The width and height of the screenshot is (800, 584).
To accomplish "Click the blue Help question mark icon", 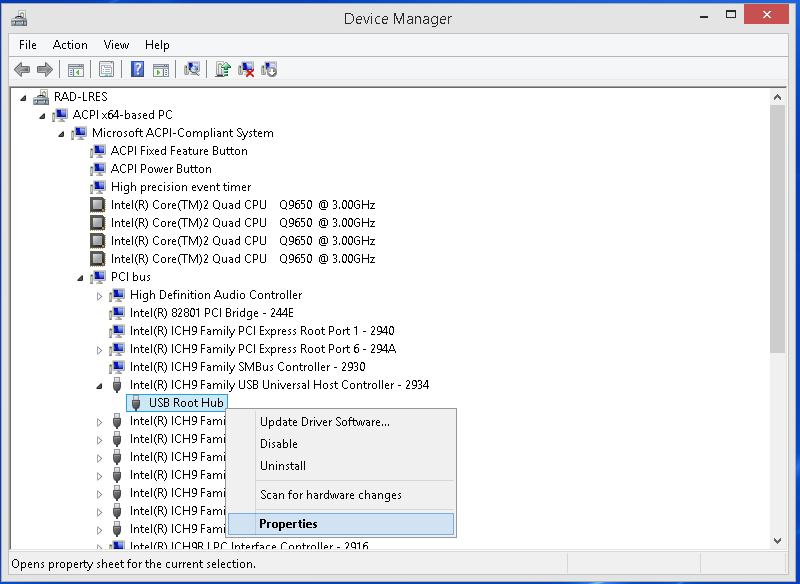I will (x=137, y=69).
